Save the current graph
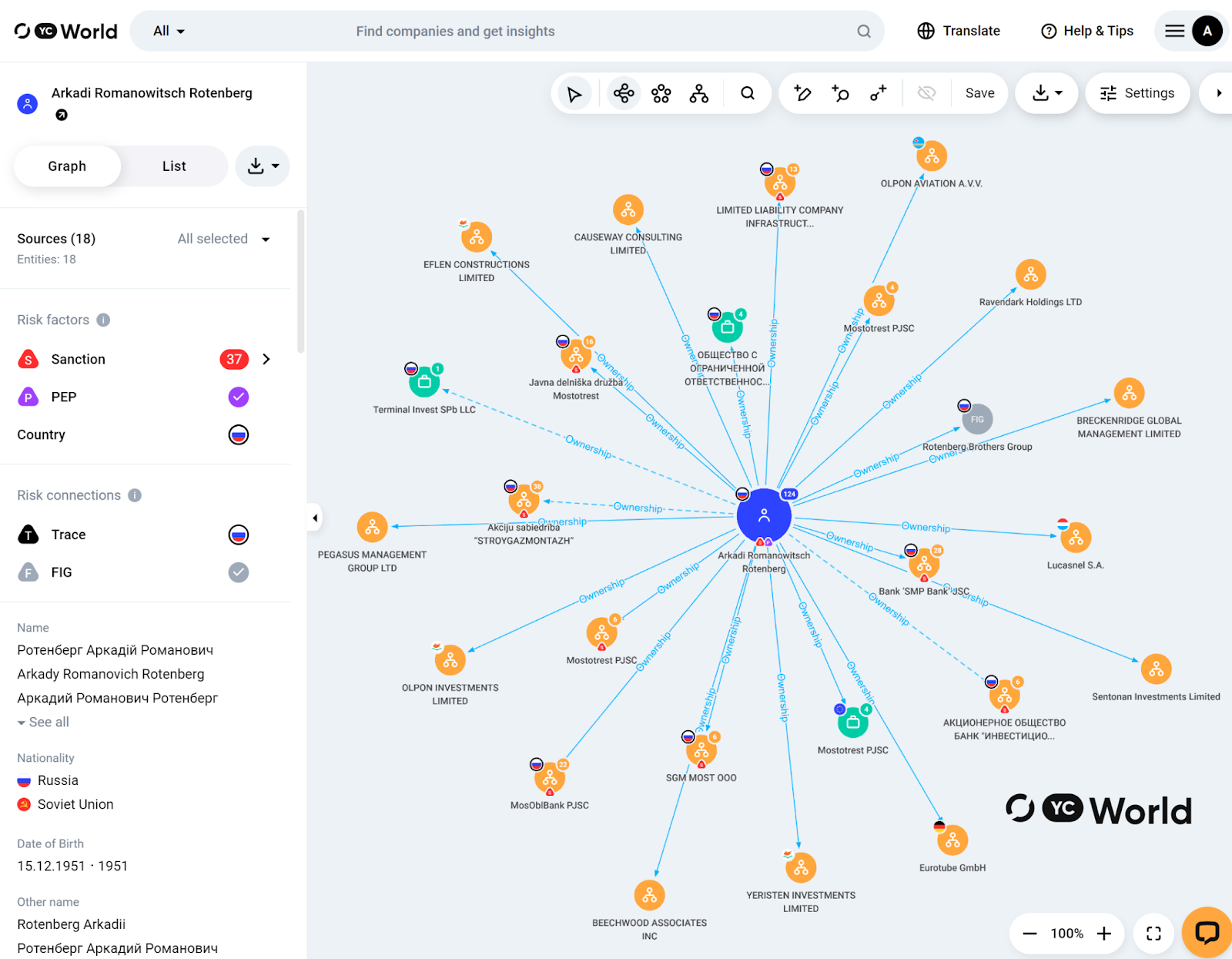This screenshot has height=959, width=1232. point(979,93)
